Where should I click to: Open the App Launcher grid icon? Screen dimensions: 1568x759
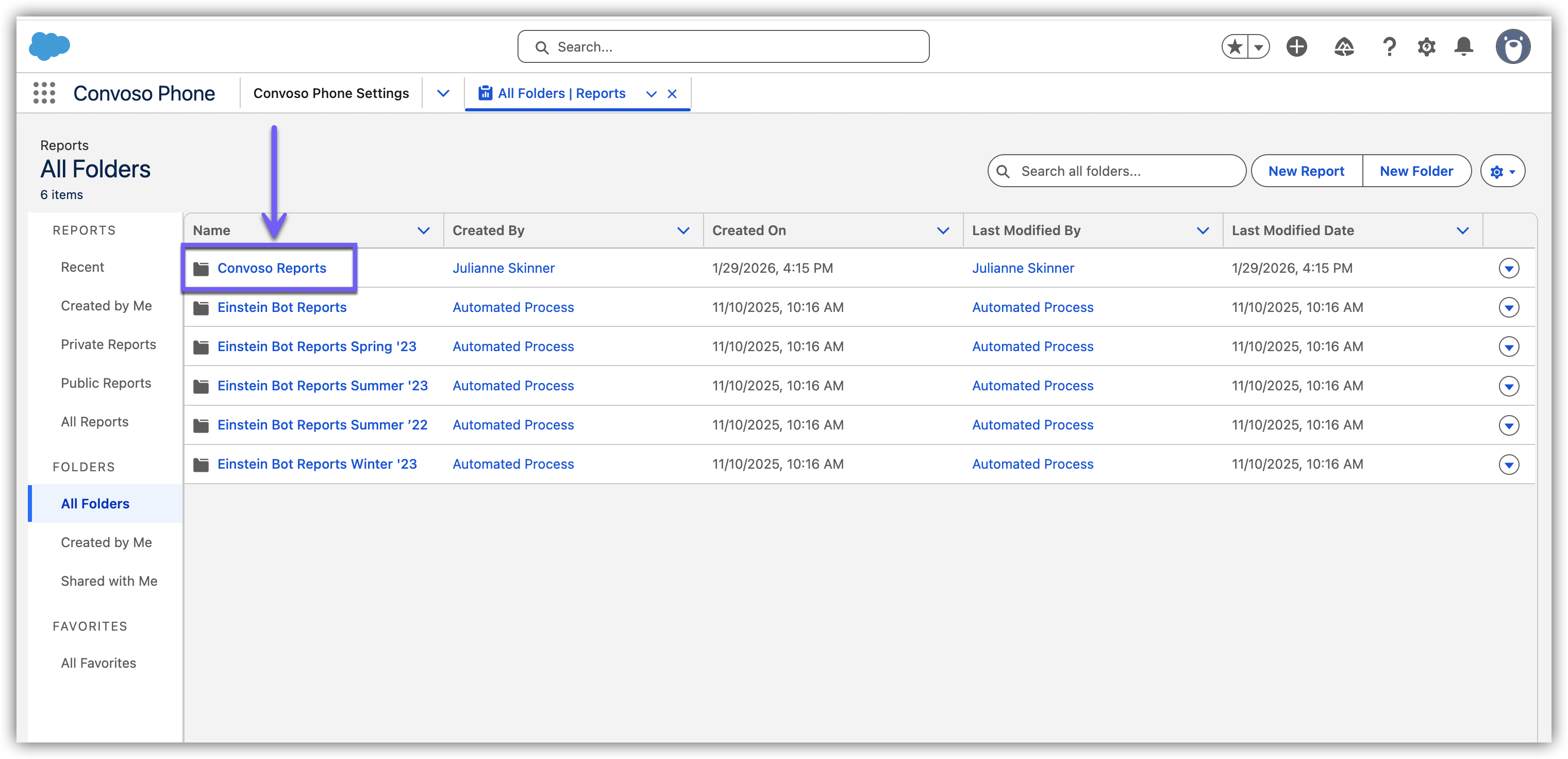(44, 93)
